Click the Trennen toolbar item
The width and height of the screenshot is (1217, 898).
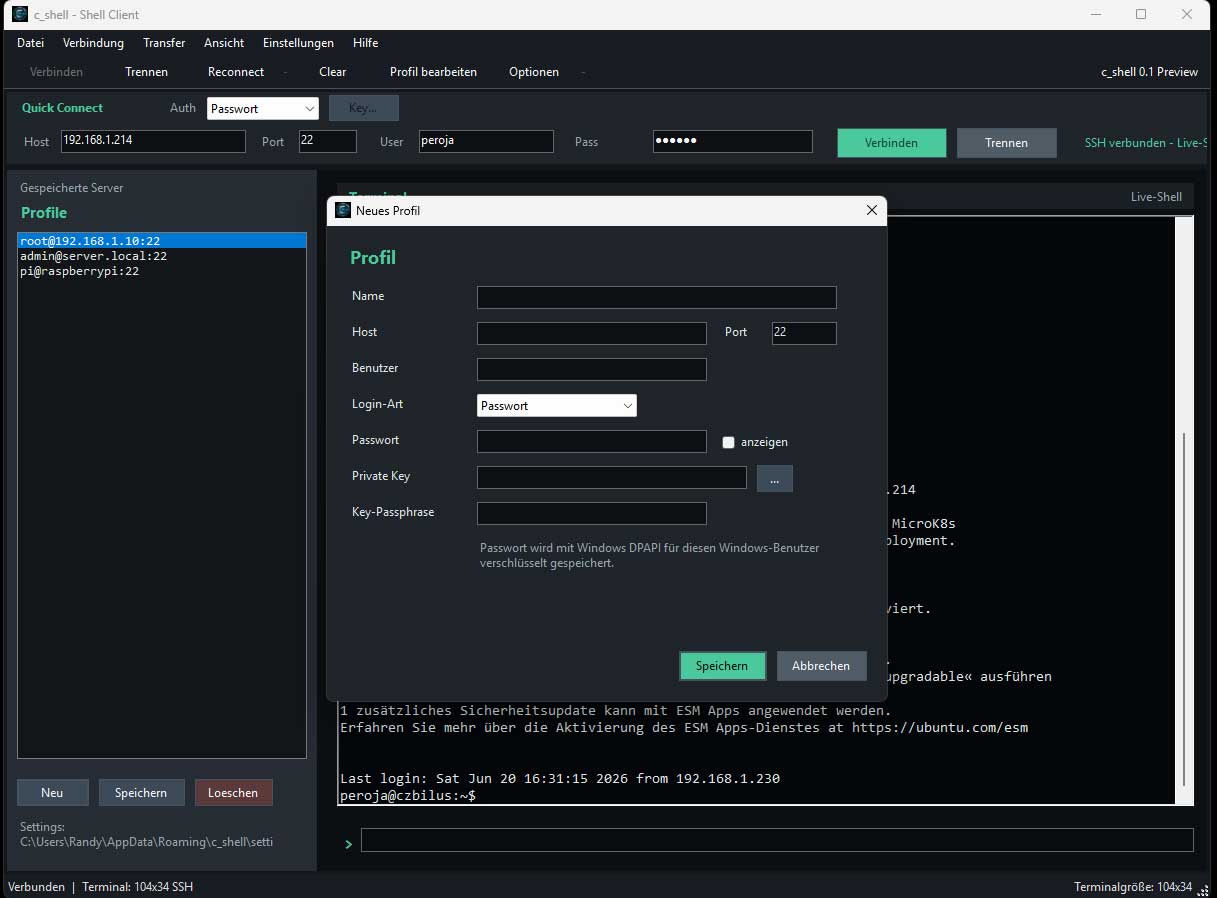pyautogui.click(x=146, y=72)
